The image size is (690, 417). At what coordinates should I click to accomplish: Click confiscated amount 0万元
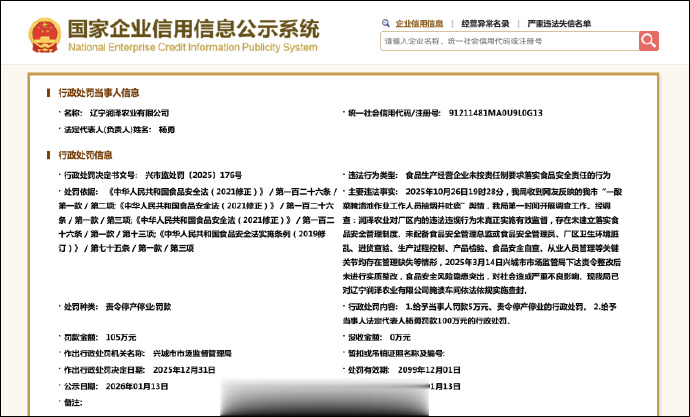click(x=400, y=337)
